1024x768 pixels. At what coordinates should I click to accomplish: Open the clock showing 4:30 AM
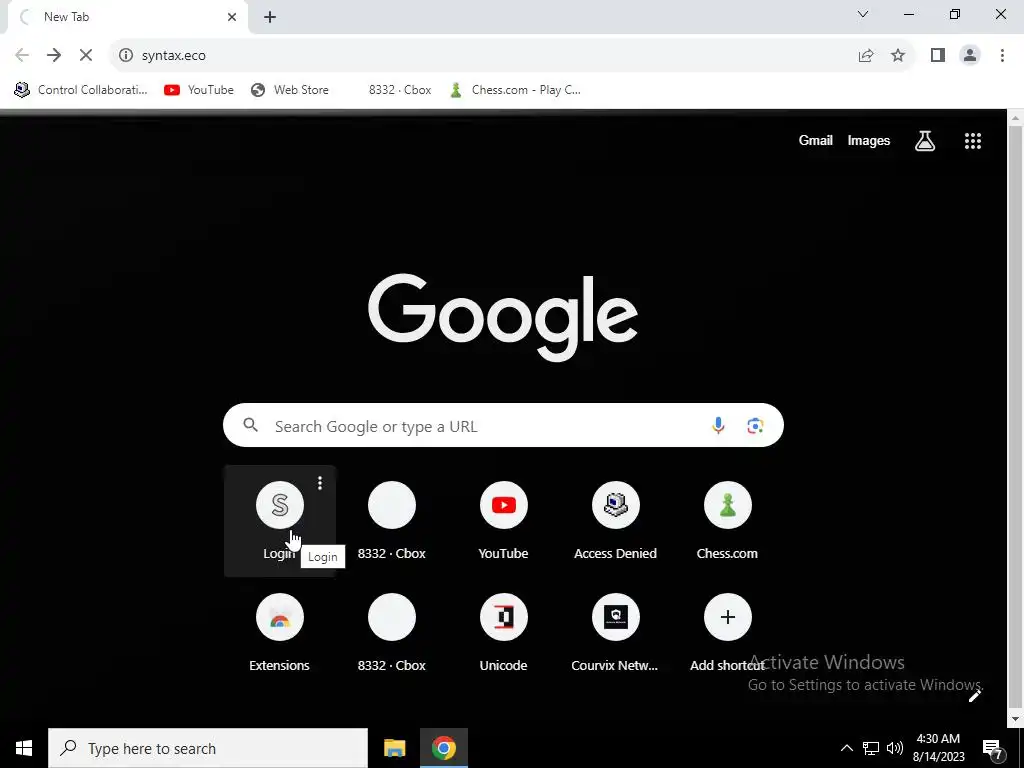tap(938, 748)
